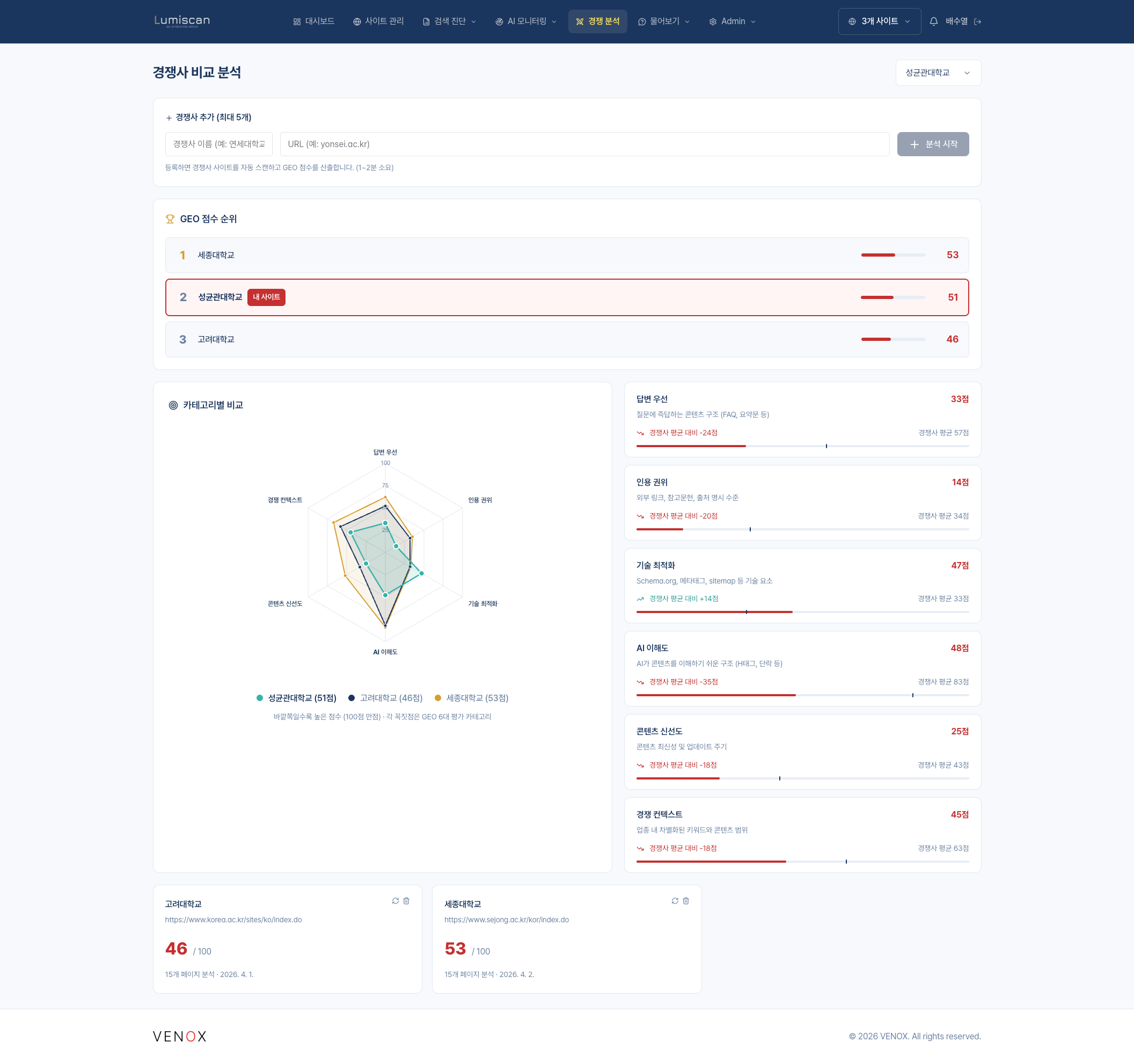Click the logout icon next to 배수열

click(x=977, y=21)
